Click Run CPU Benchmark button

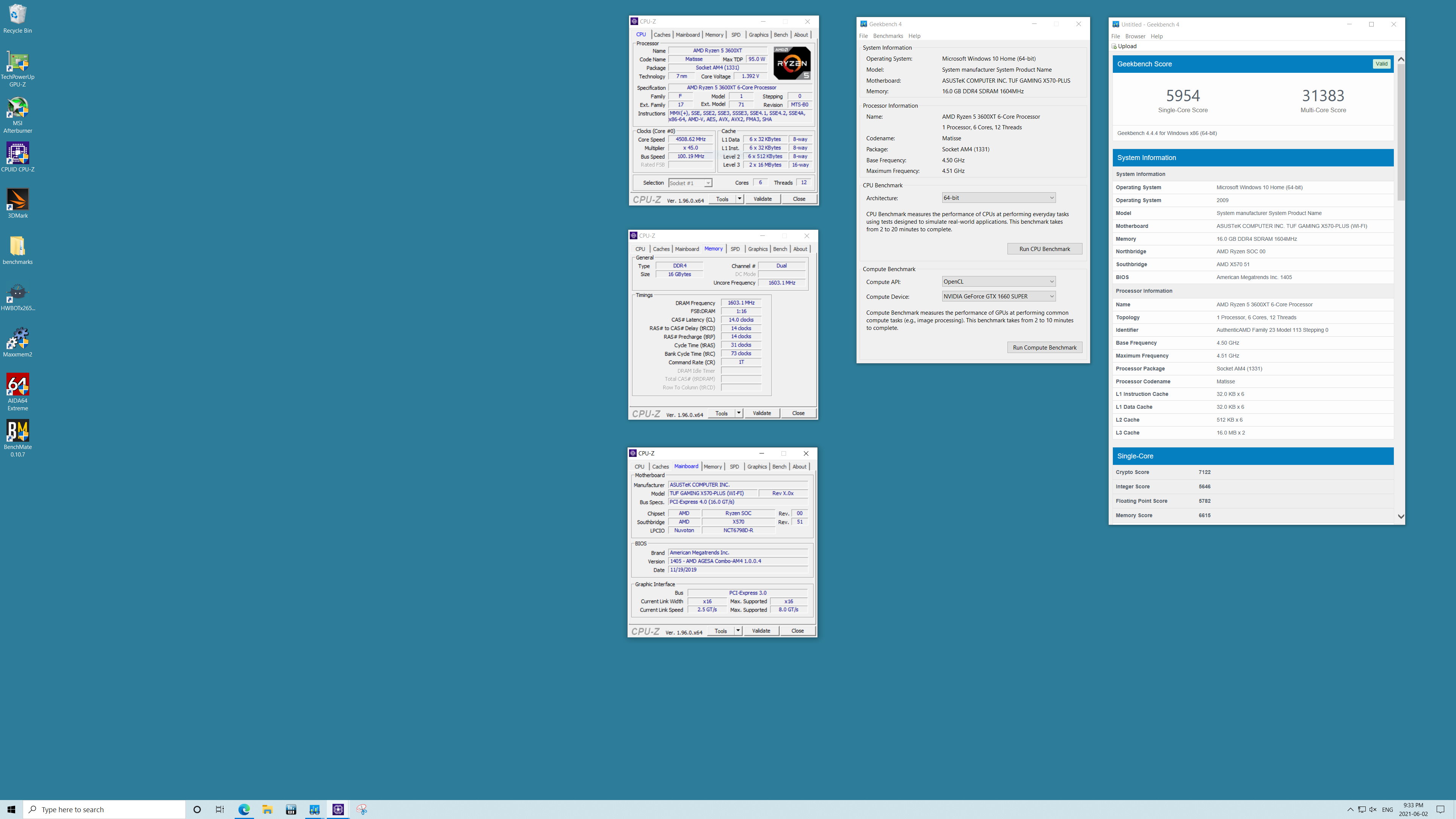[1045, 249]
